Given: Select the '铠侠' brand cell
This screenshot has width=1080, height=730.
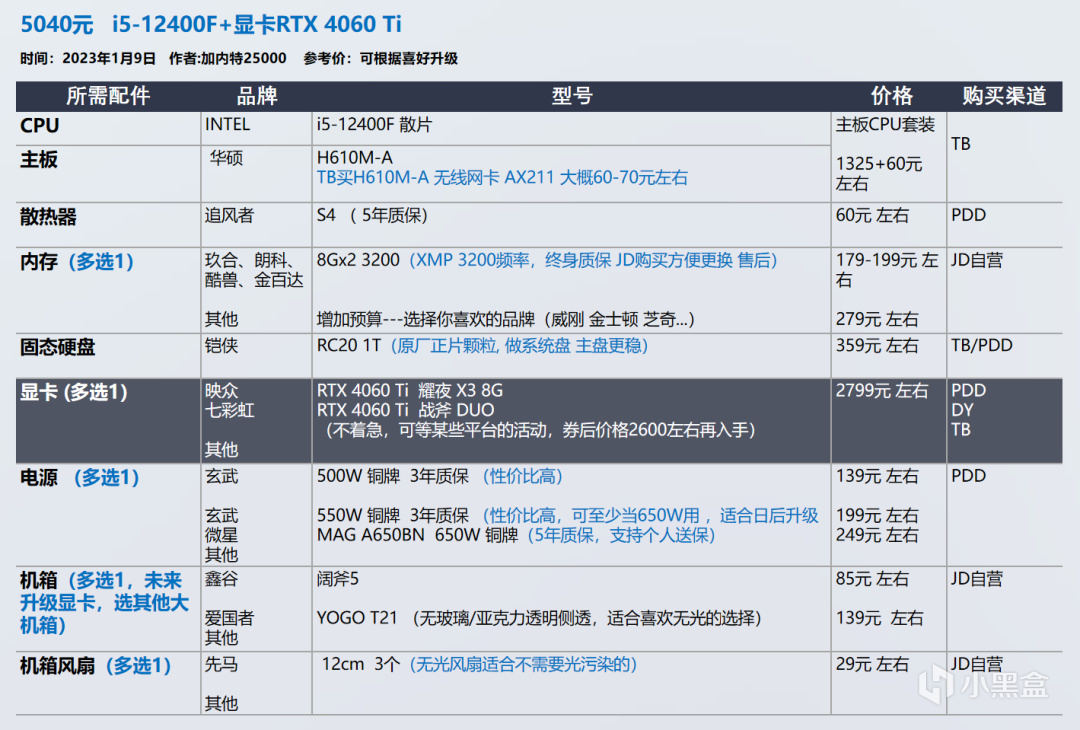Looking at the screenshot, I should tap(221, 346).
